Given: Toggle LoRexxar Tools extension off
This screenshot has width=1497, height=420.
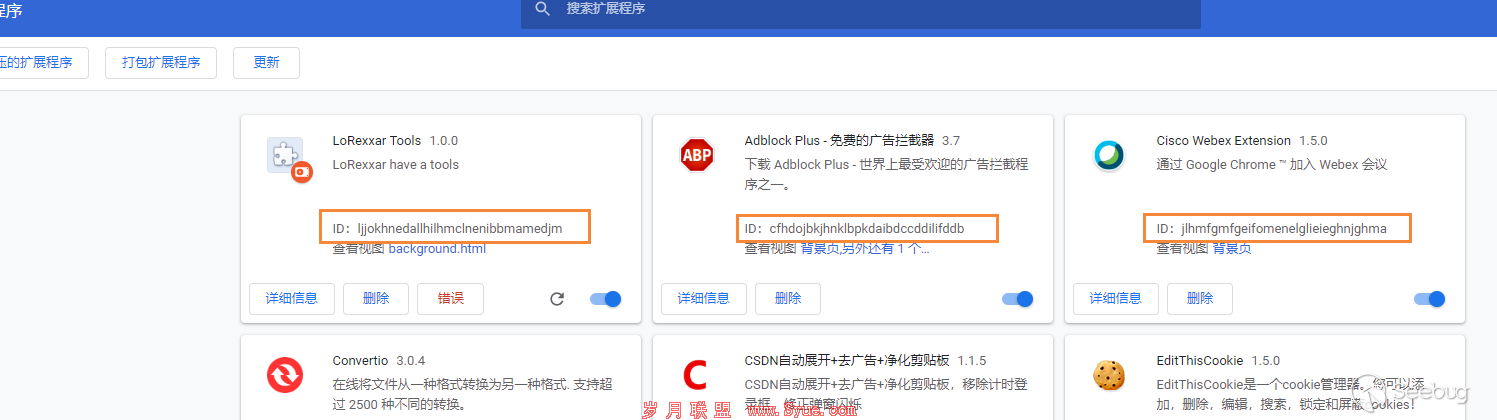Looking at the screenshot, I should coord(606,299).
